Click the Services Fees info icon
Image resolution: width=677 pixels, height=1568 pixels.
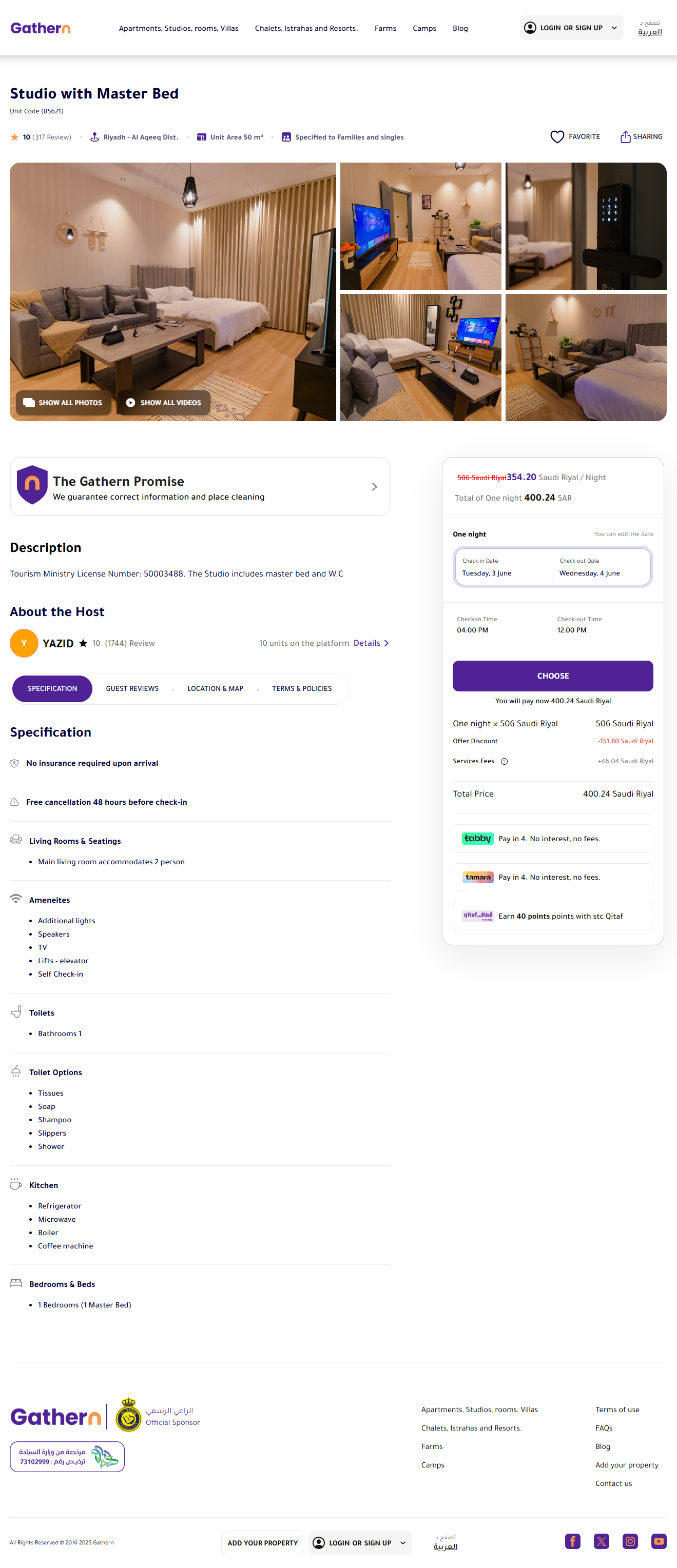tap(504, 761)
